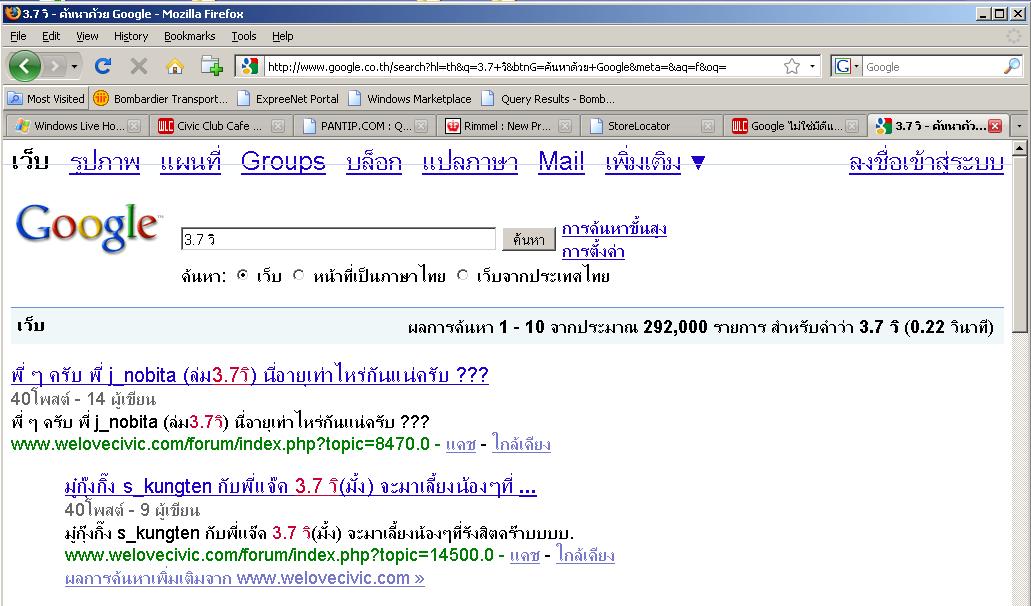Bookmark this page with star icon
Viewport: 1031px width, 606px height.
pos(791,67)
